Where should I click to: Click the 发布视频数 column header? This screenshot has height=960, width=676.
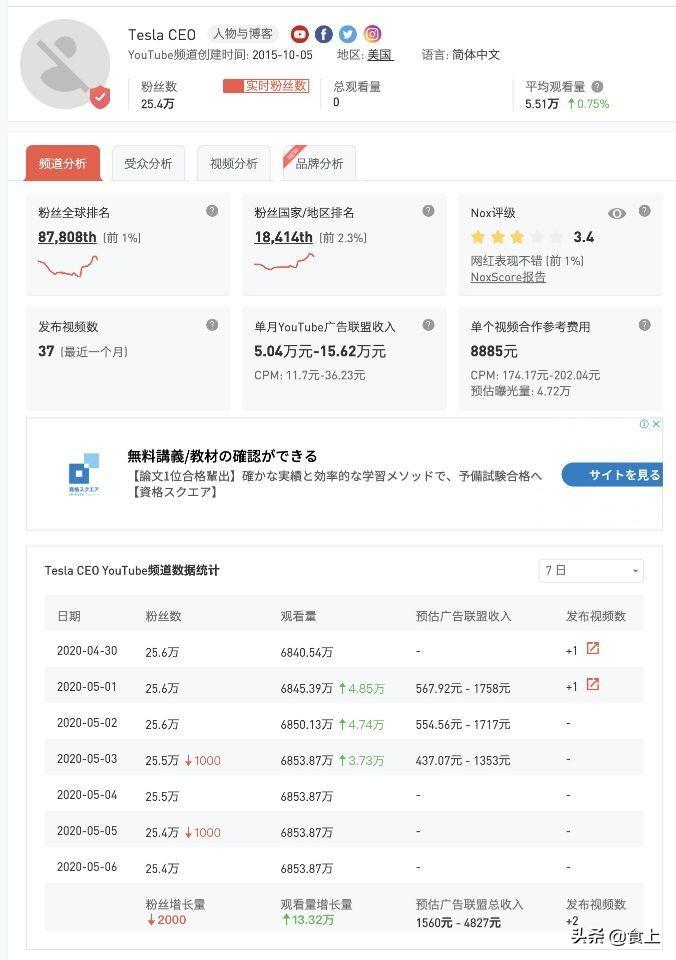pos(596,616)
